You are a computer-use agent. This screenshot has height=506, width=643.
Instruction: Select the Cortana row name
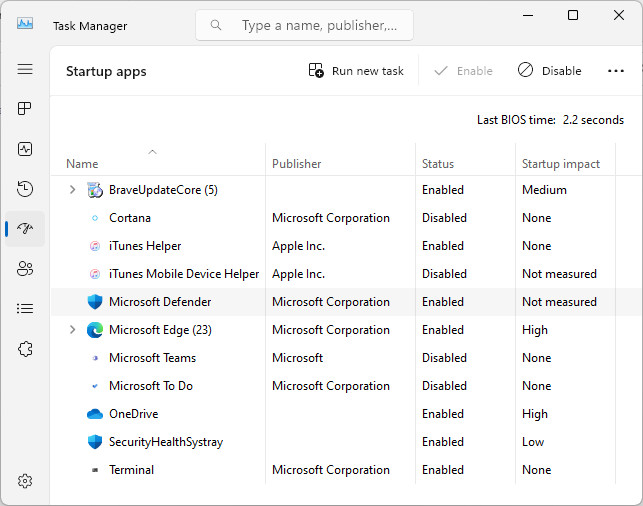pyautogui.click(x=130, y=218)
